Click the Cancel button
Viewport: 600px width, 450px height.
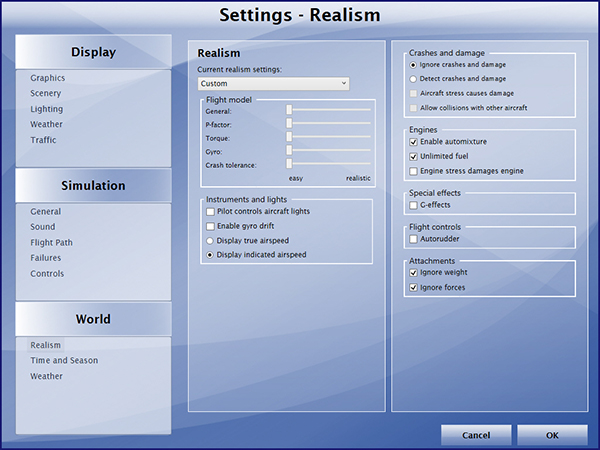pos(476,435)
